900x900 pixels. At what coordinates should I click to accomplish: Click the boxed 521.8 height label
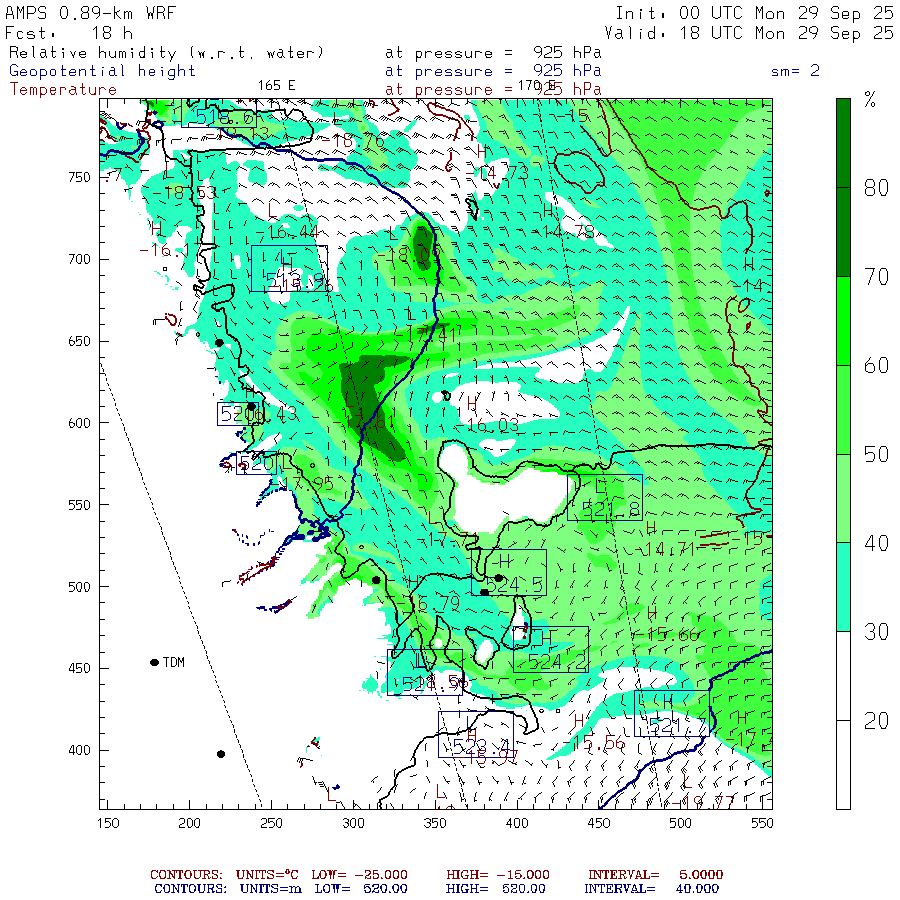tap(605, 498)
